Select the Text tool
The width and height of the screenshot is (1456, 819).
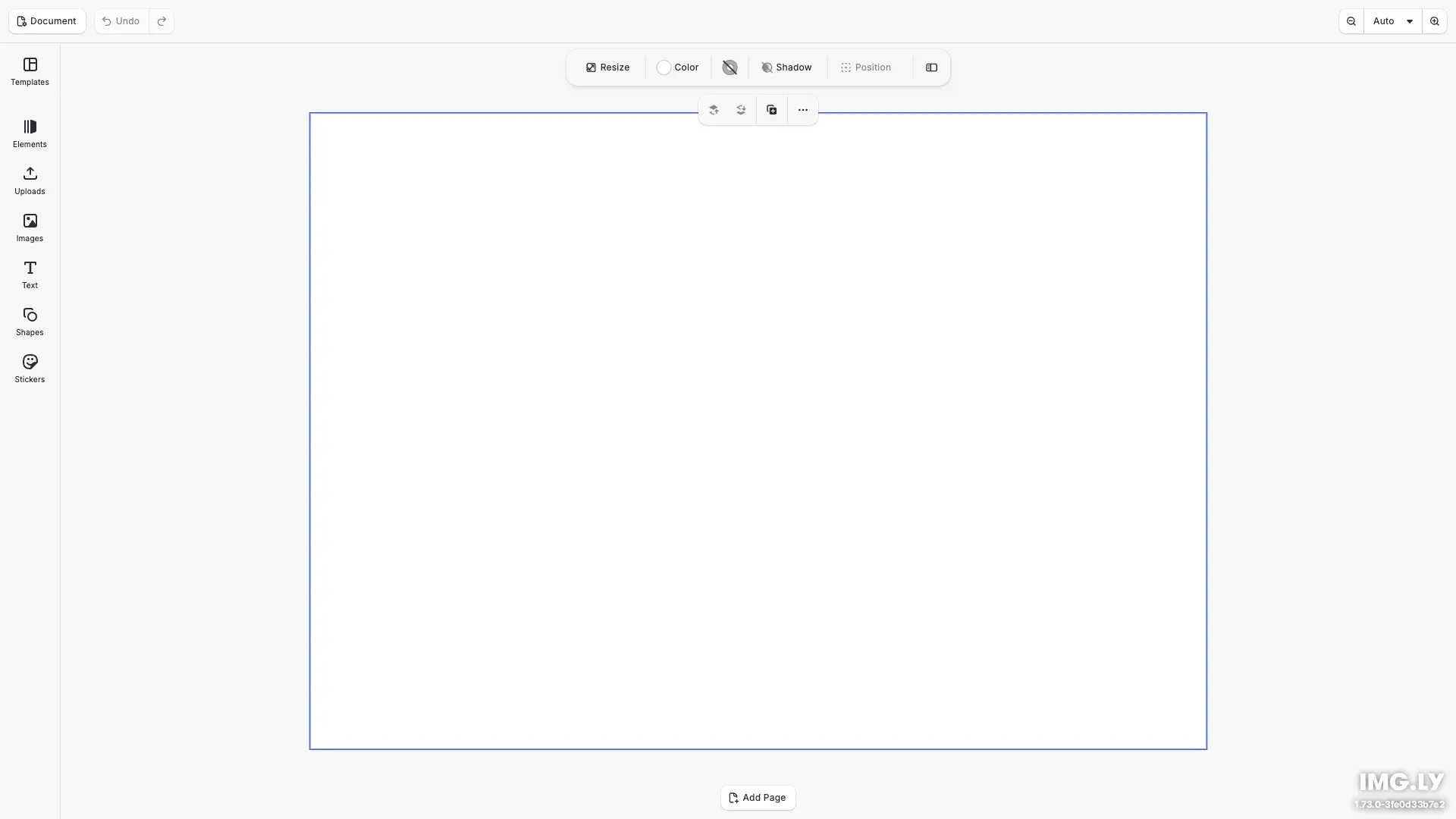tap(30, 275)
